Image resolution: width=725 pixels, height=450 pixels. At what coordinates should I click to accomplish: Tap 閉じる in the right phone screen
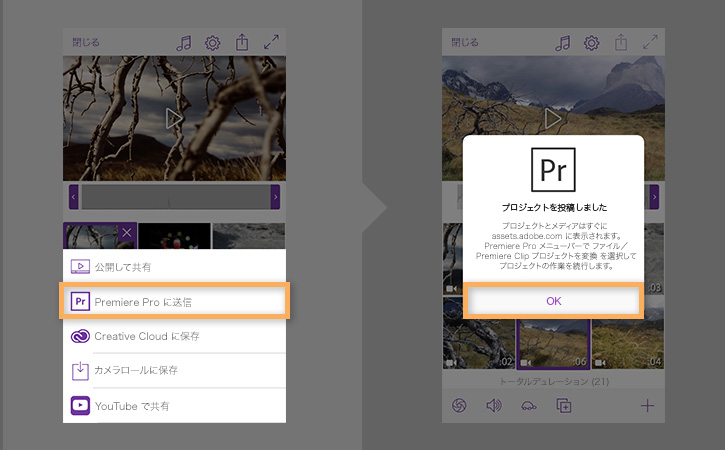(465, 43)
